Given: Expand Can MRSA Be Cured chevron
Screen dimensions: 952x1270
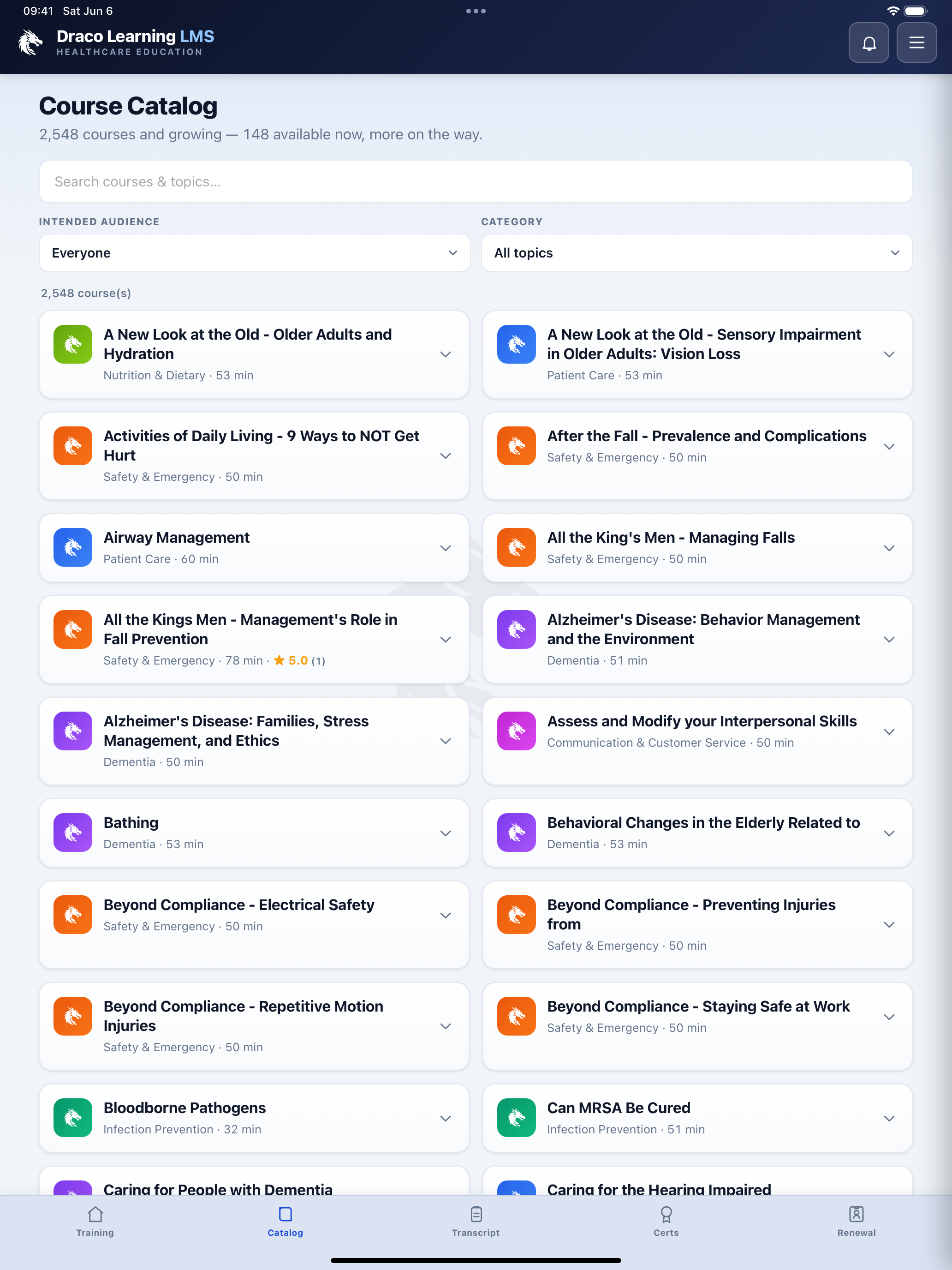Looking at the screenshot, I should (x=889, y=1119).
